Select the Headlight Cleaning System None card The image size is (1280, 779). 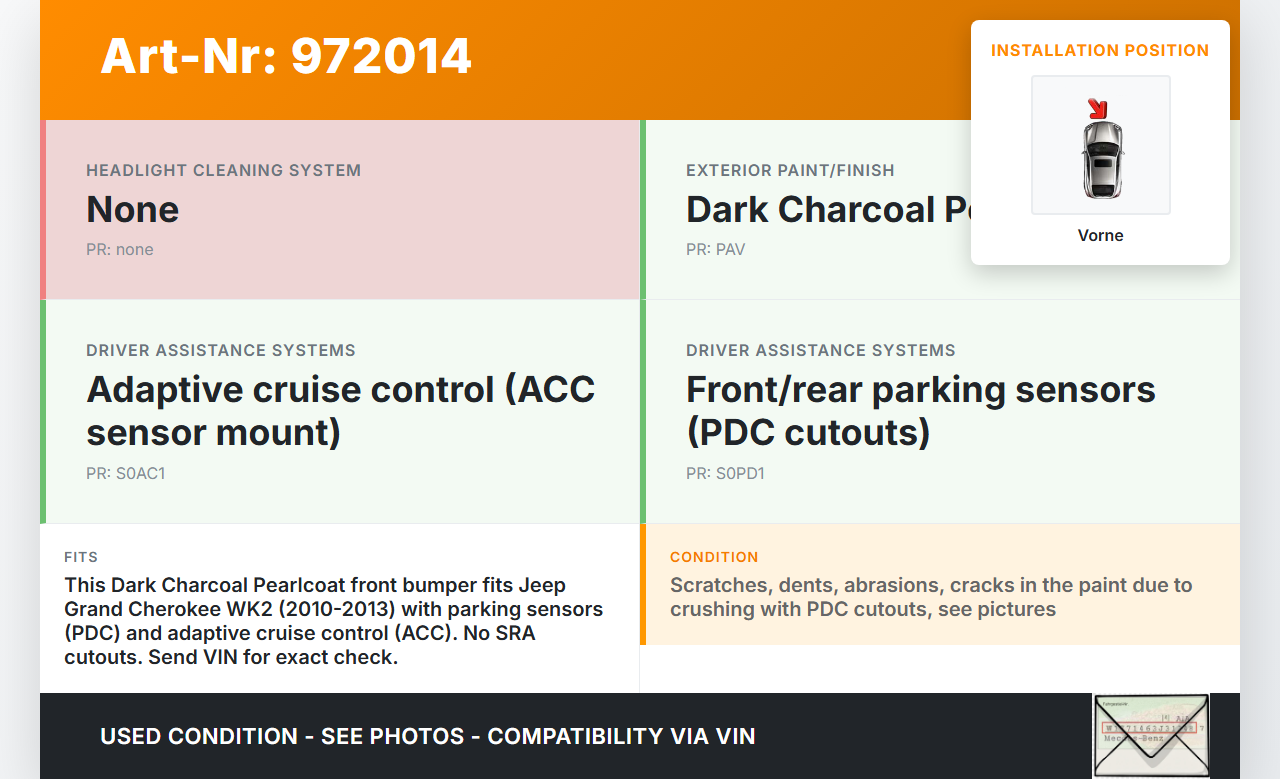point(342,210)
